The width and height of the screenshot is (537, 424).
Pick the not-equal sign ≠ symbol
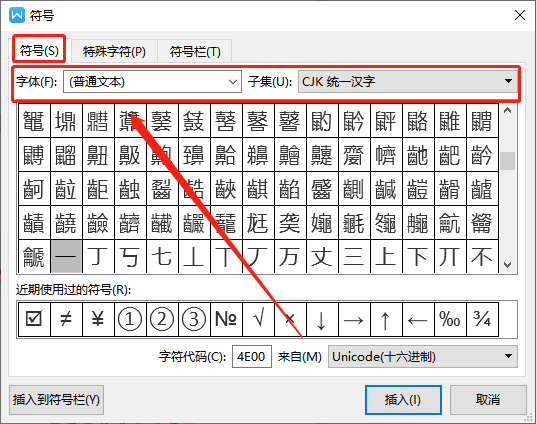coord(66,320)
